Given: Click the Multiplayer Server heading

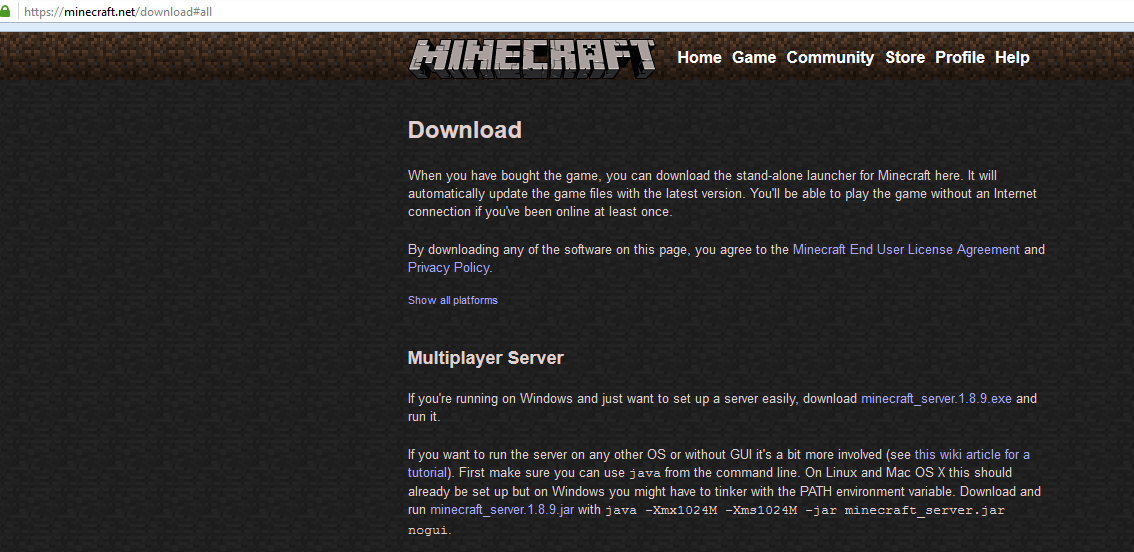Looking at the screenshot, I should (485, 358).
